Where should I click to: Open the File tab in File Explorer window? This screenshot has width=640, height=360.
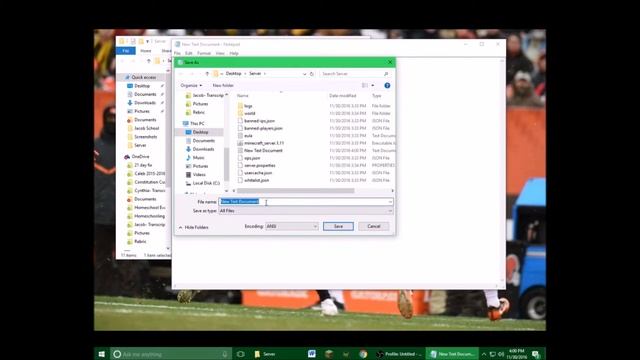[x=126, y=51]
